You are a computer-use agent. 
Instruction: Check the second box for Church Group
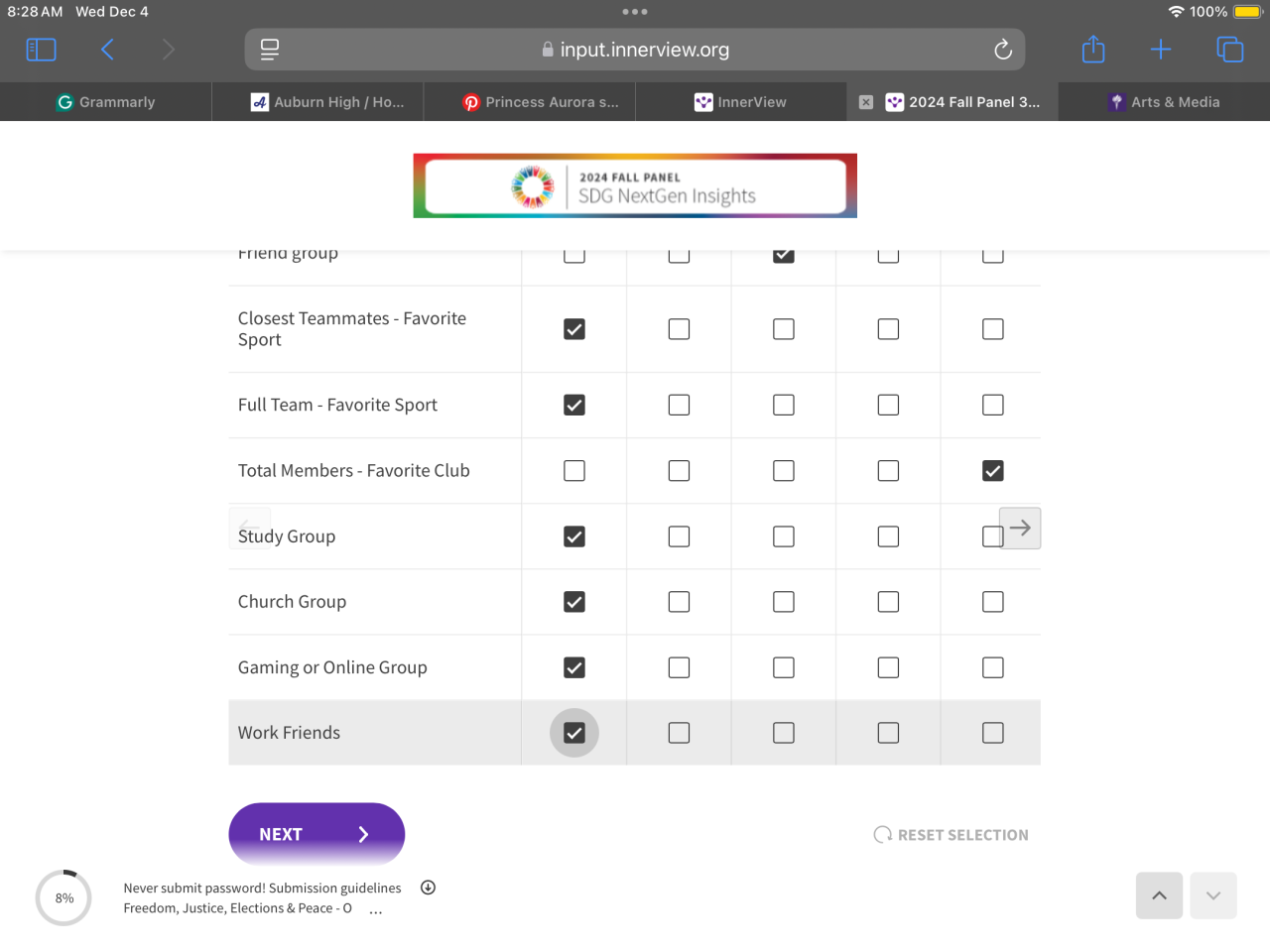[679, 602]
